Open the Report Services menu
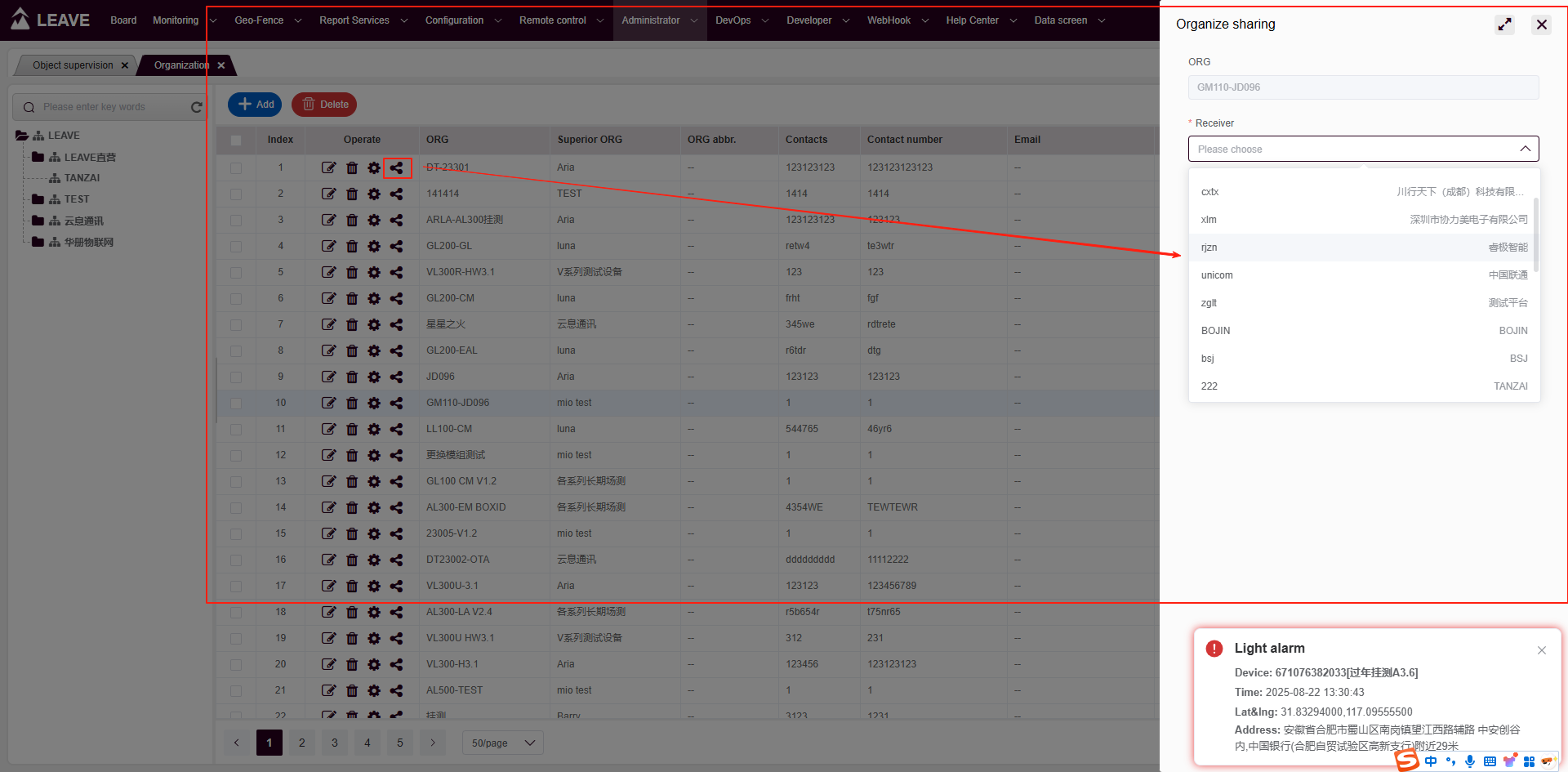 tap(363, 20)
